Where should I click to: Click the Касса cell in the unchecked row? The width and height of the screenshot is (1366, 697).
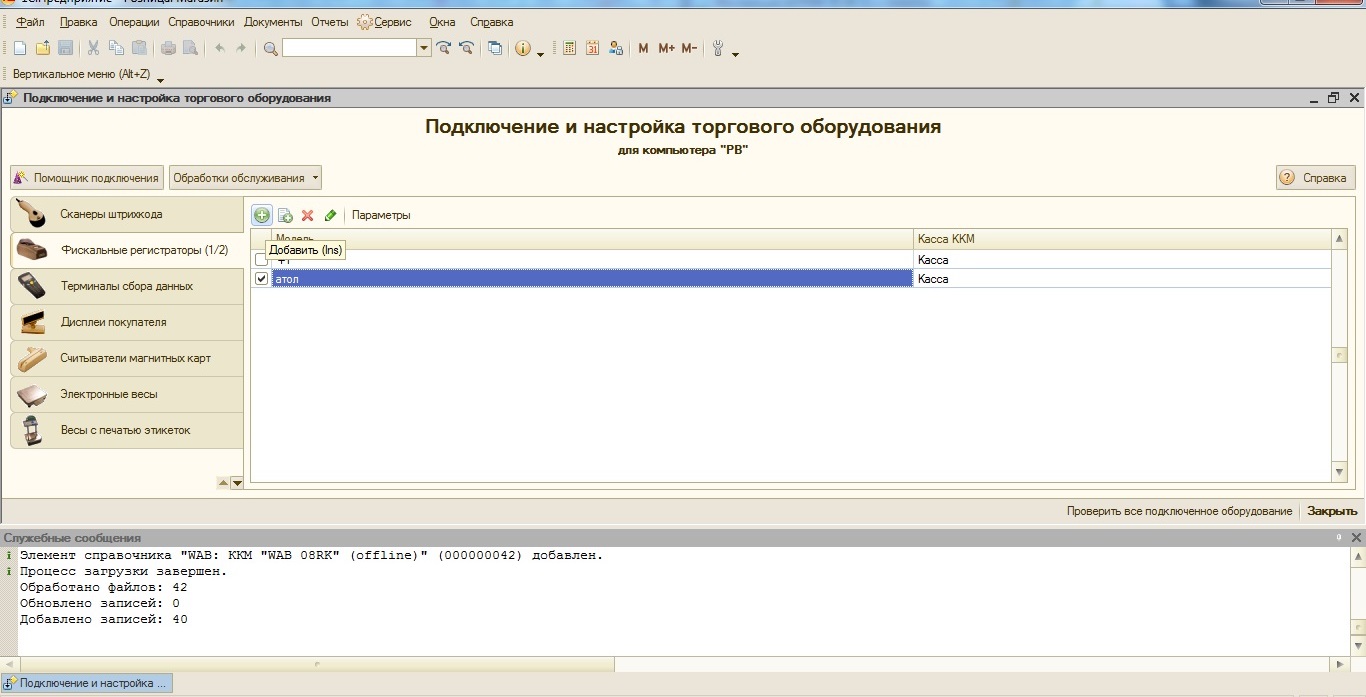coord(1122,260)
